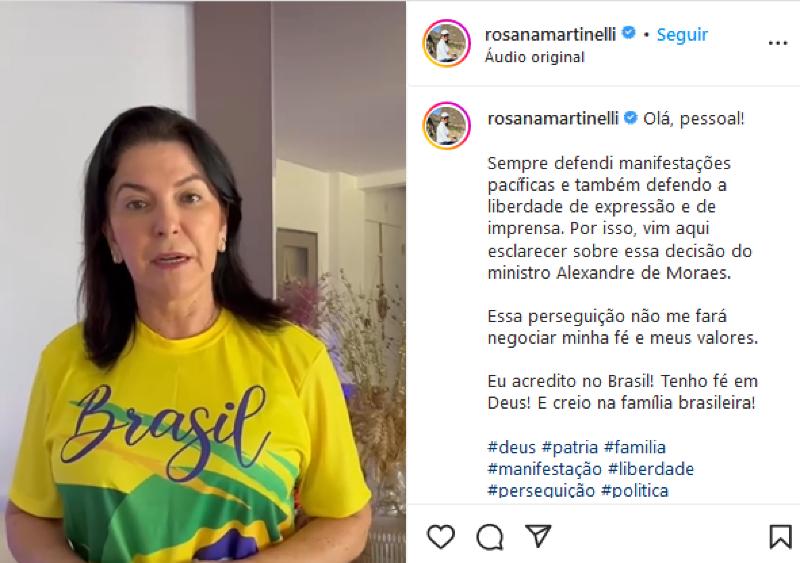Click the video of the woman to pause
The image size is (800, 563).
[203, 282]
